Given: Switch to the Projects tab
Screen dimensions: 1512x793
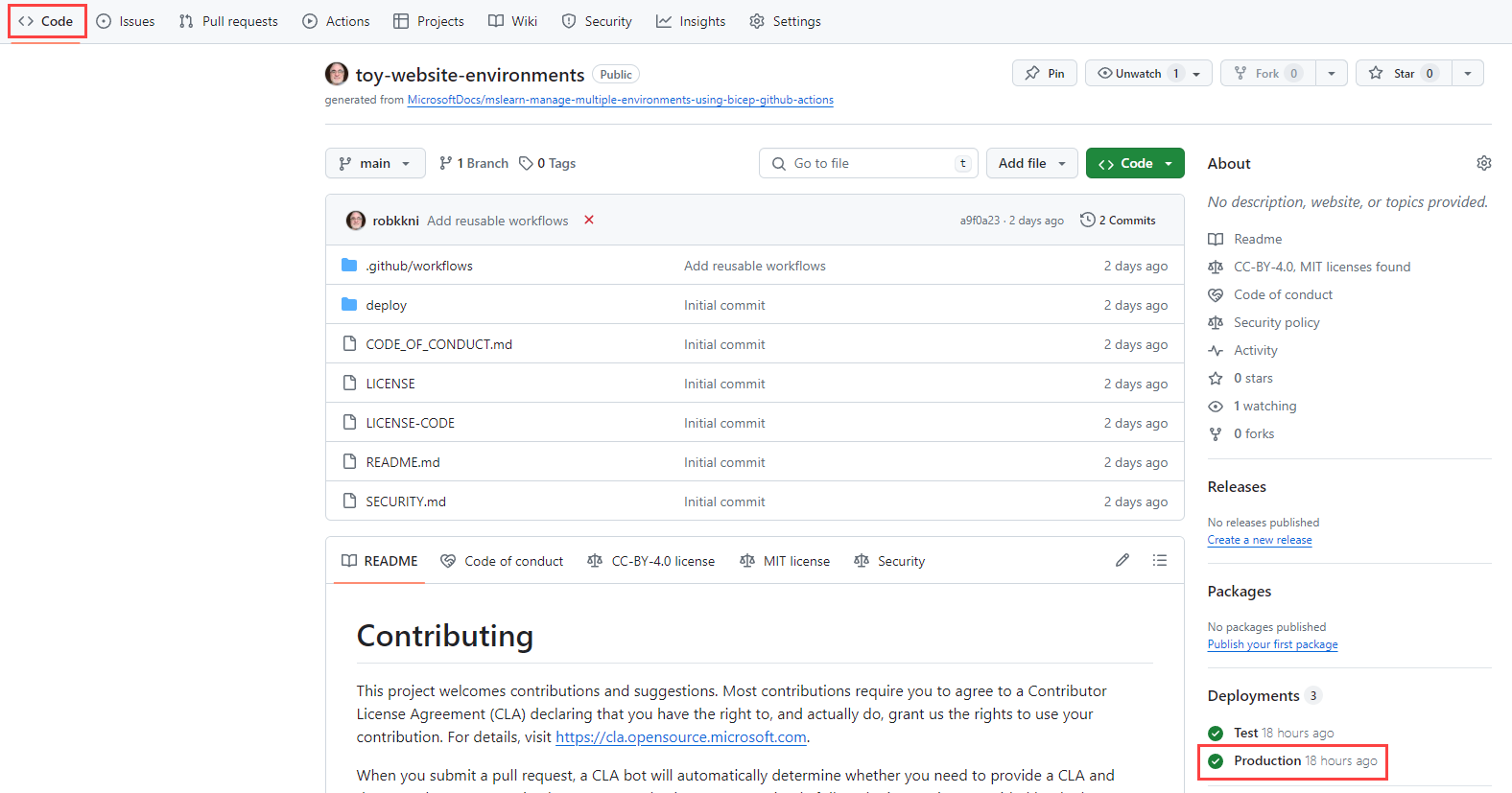Looking at the screenshot, I should point(429,21).
